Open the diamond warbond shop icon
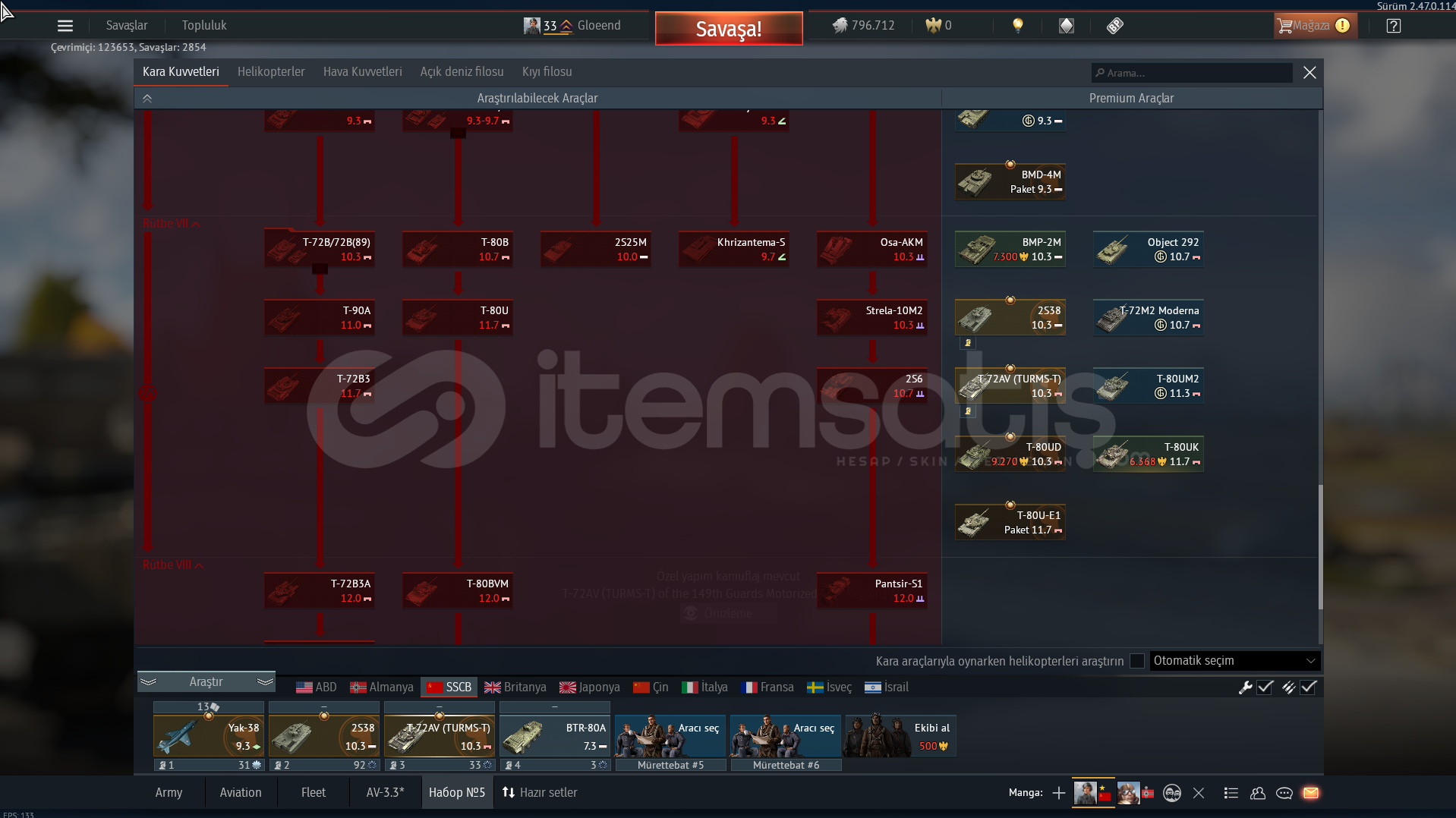This screenshot has height=818, width=1456. [1067, 26]
